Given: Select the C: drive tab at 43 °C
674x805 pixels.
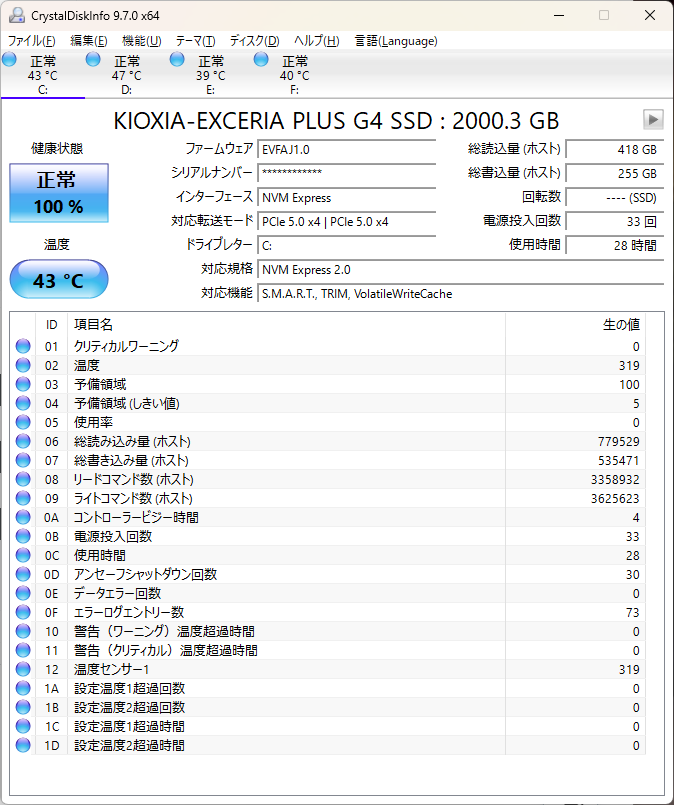Looking at the screenshot, I should tap(43, 74).
